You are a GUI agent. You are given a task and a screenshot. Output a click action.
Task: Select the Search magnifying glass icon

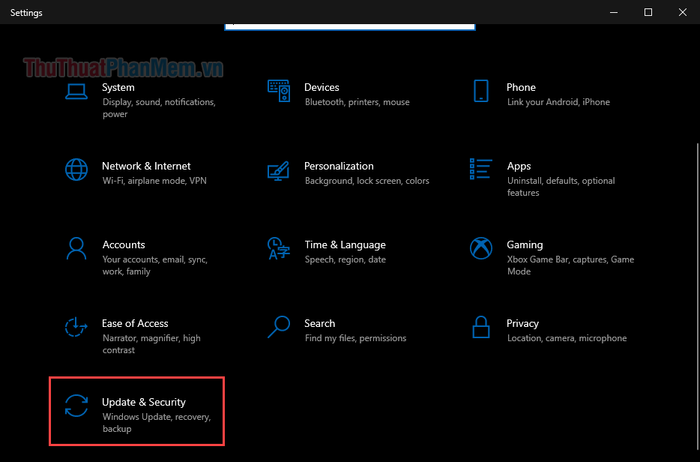coord(279,327)
